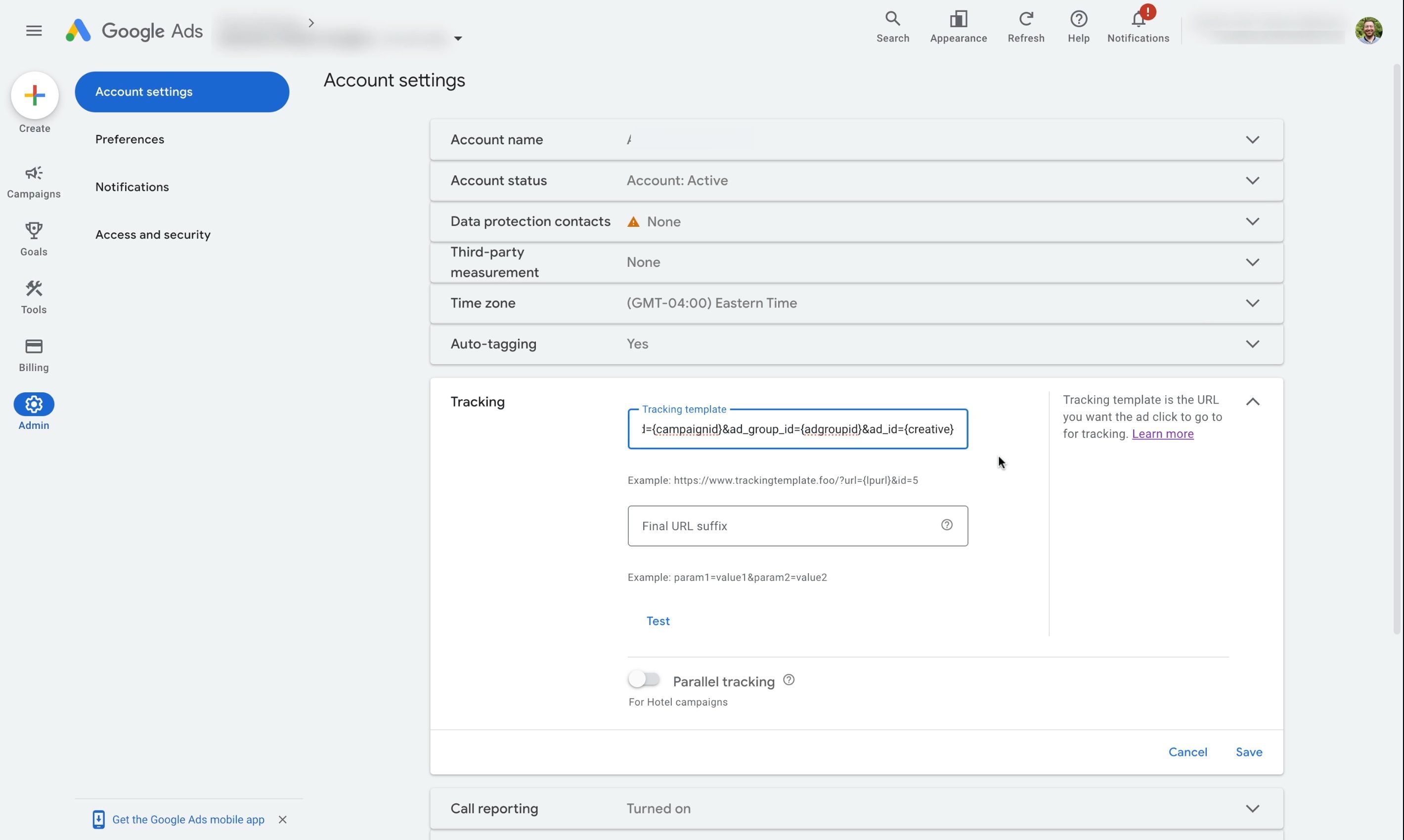The width and height of the screenshot is (1404, 840).
Task: Expand the Account name section
Action: 1252,140
